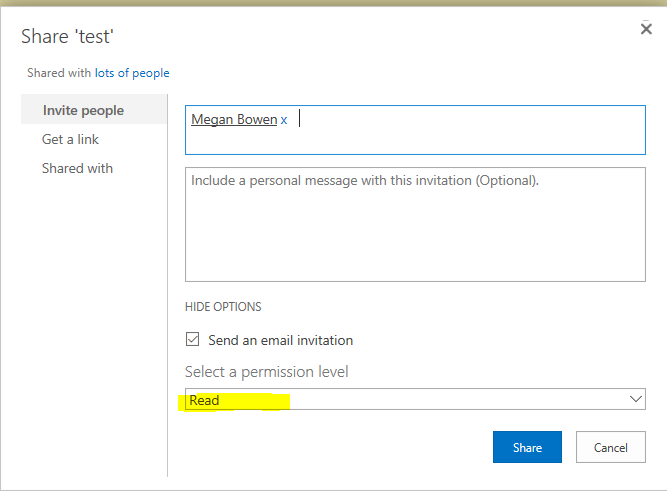Open the Get a link tab

tap(70, 139)
